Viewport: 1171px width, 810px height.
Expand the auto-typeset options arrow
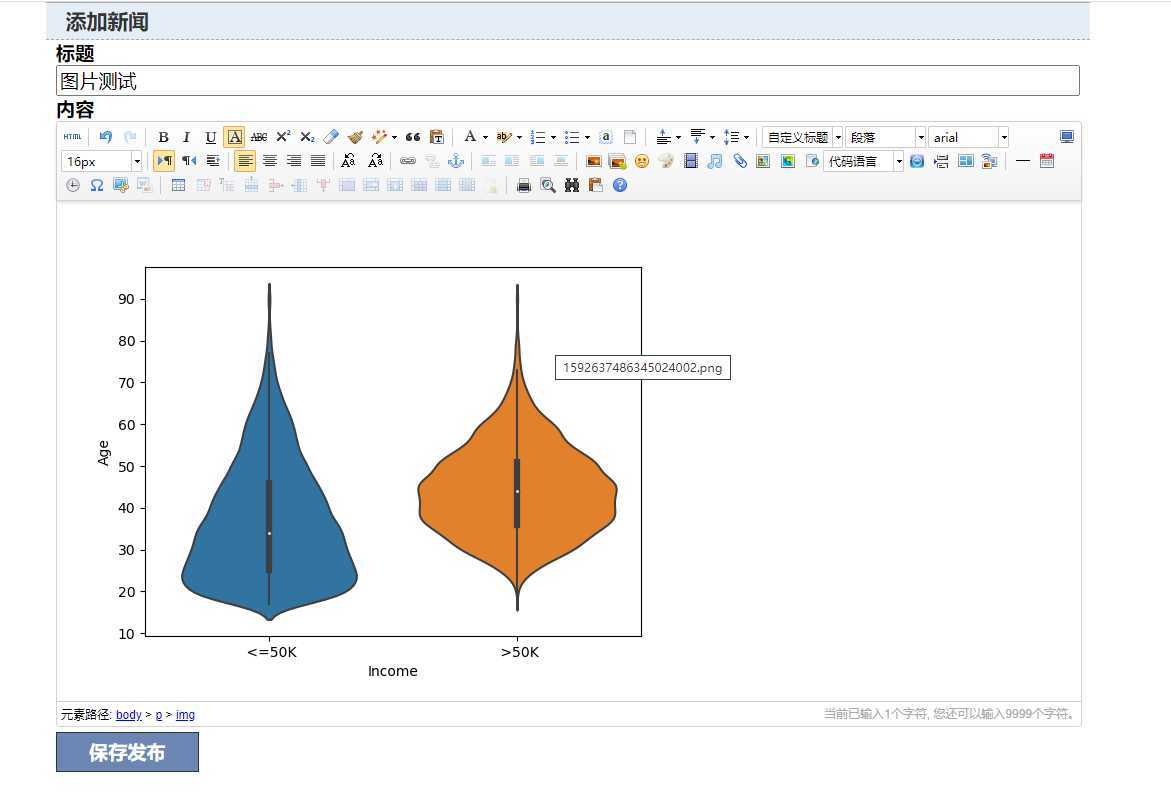394,137
